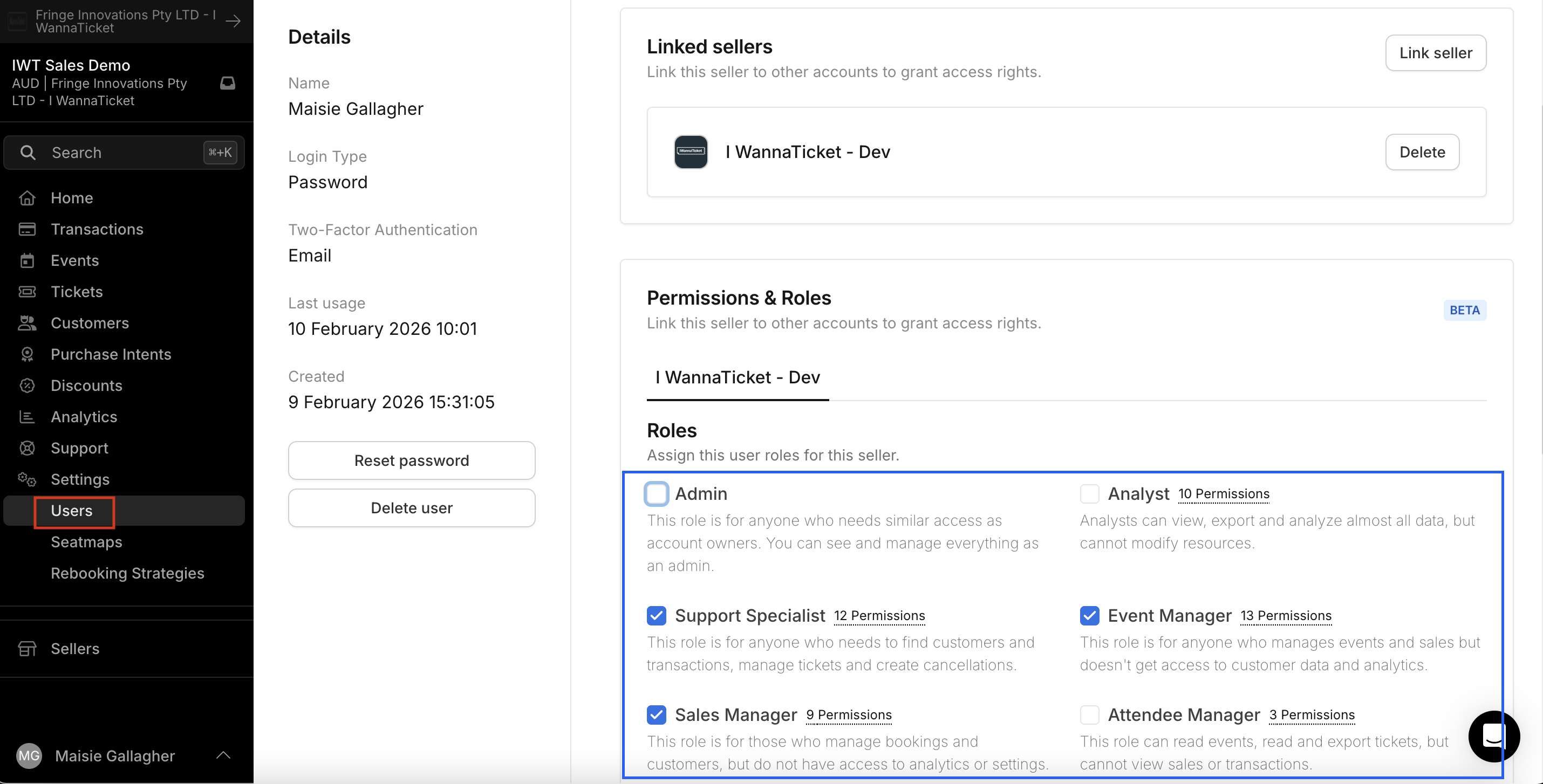The height and width of the screenshot is (784, 1543).
Task: Select the I WannaTicket - Dev tab
Action: [738, 377]
